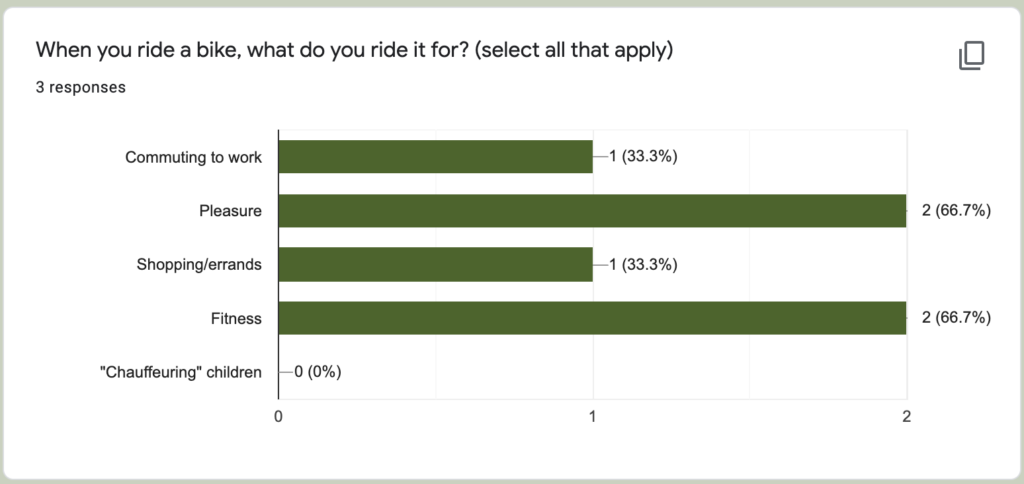
Task: Click the x-axis tick label 2
Action: (x=906, y=416)
